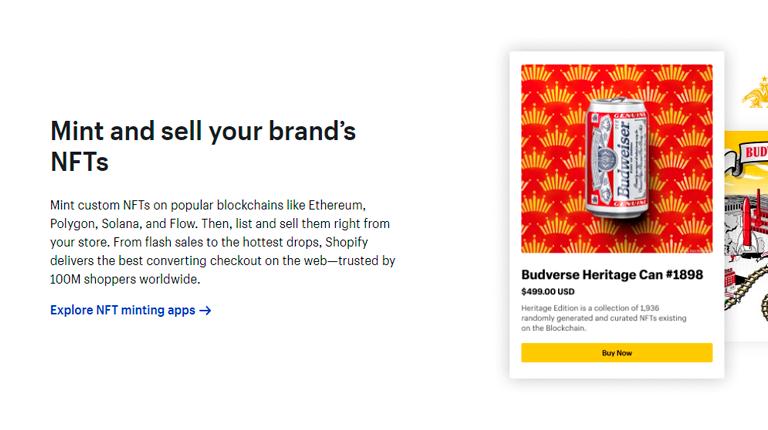Click the red brewery building illustration
Image resolution: width=768 pixels, height=430 pixels.
(752, 223)
